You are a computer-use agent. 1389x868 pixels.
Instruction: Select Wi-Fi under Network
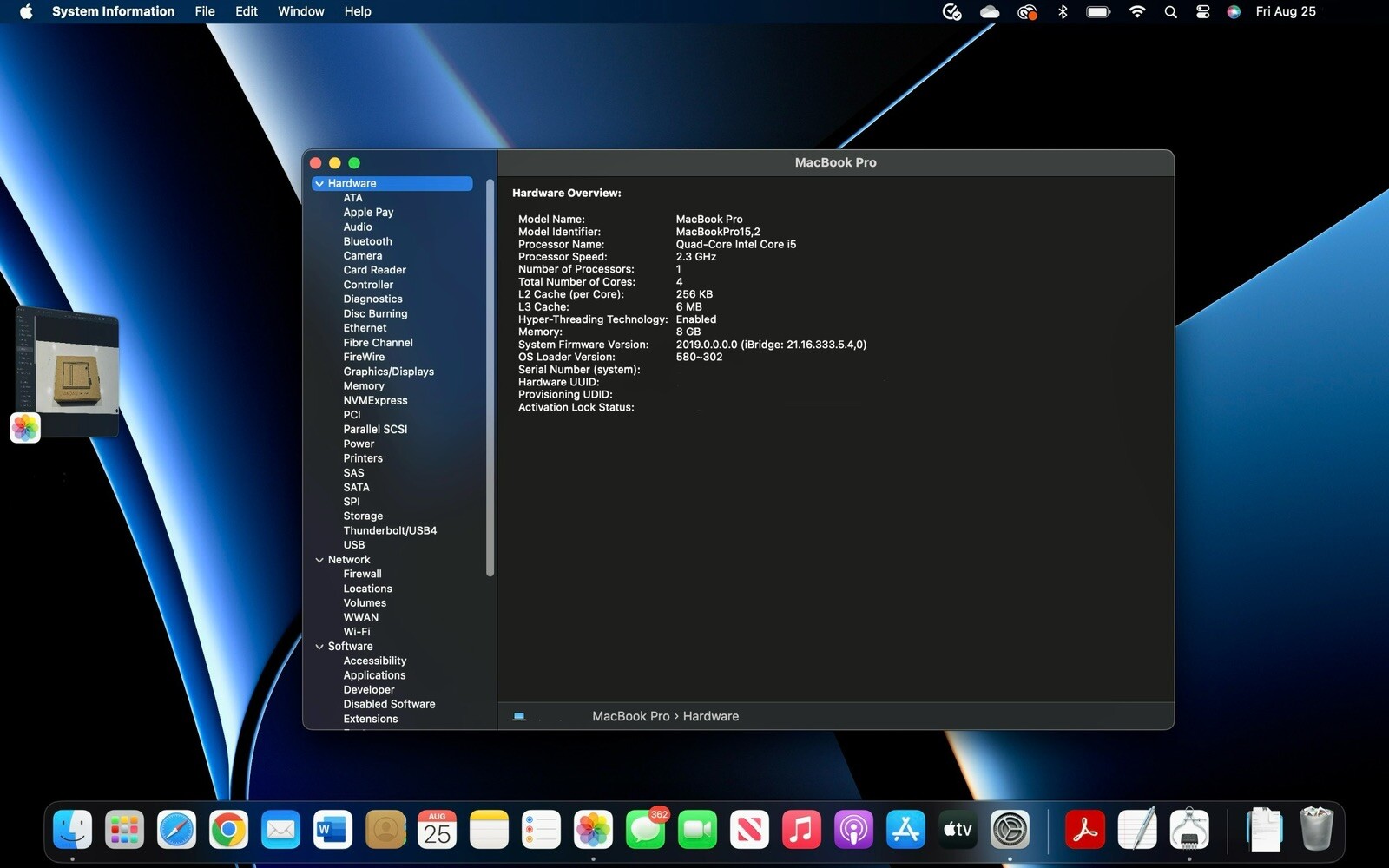pos(357,632)
